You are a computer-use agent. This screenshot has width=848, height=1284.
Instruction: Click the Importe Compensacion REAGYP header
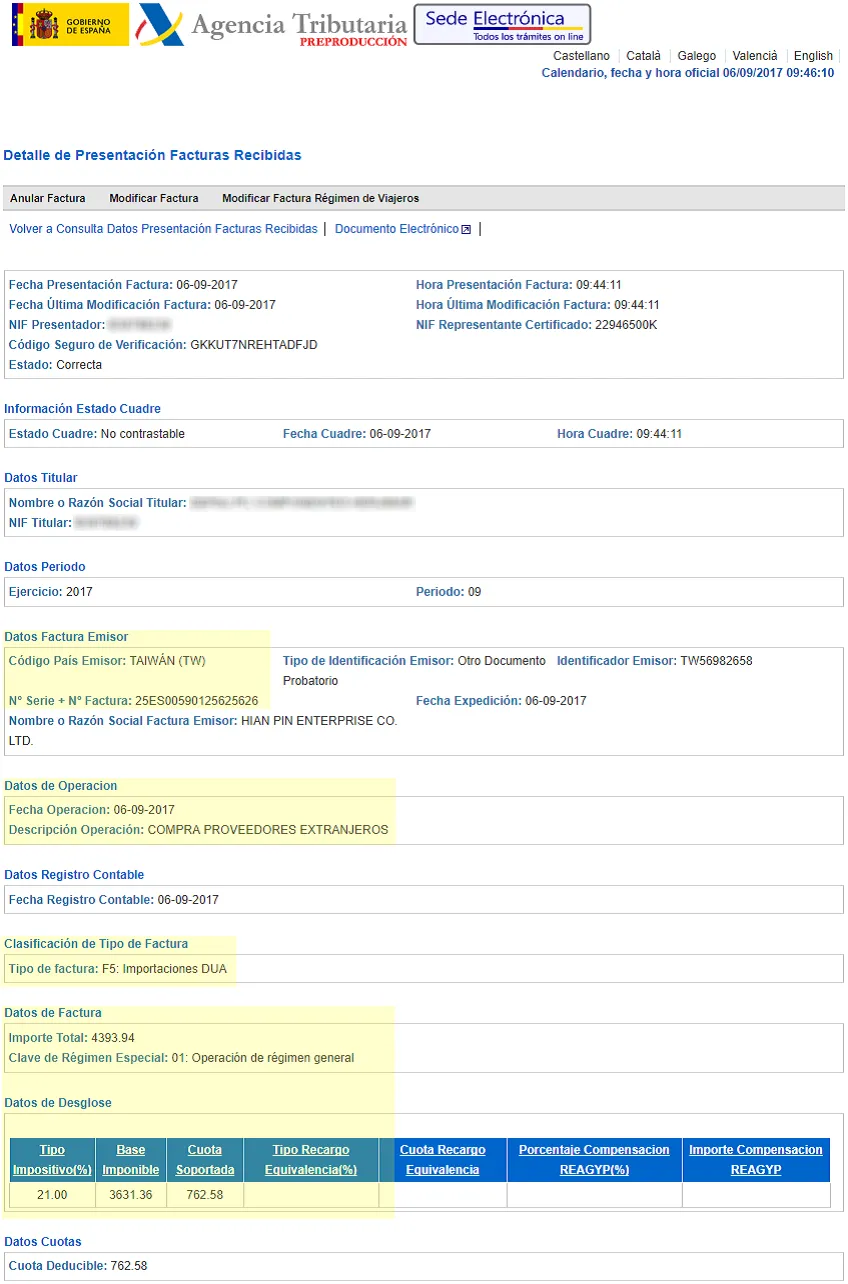point(756,1160)
